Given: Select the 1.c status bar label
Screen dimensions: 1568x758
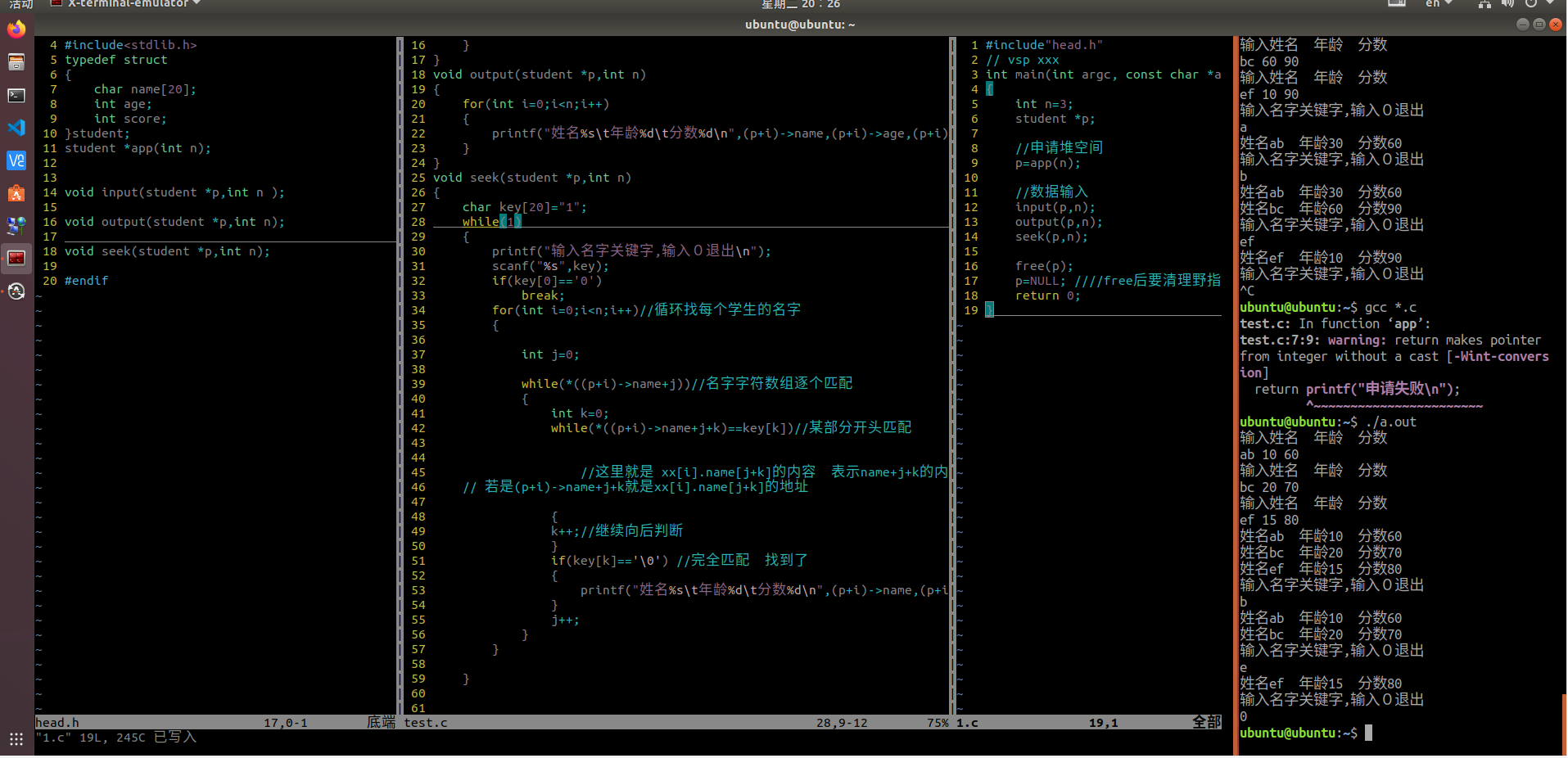Looking at the screenshot, I should pyautogui.click(x=967, y=723).
